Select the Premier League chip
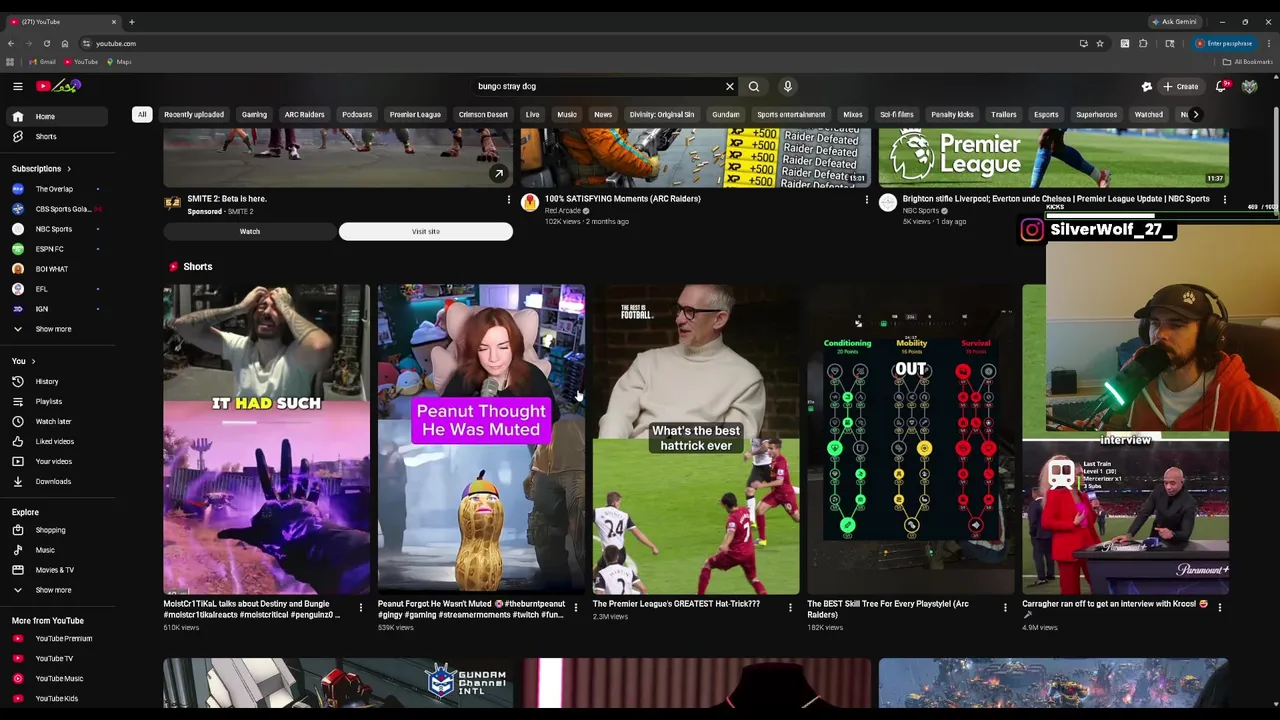 [x=415, y=114]
